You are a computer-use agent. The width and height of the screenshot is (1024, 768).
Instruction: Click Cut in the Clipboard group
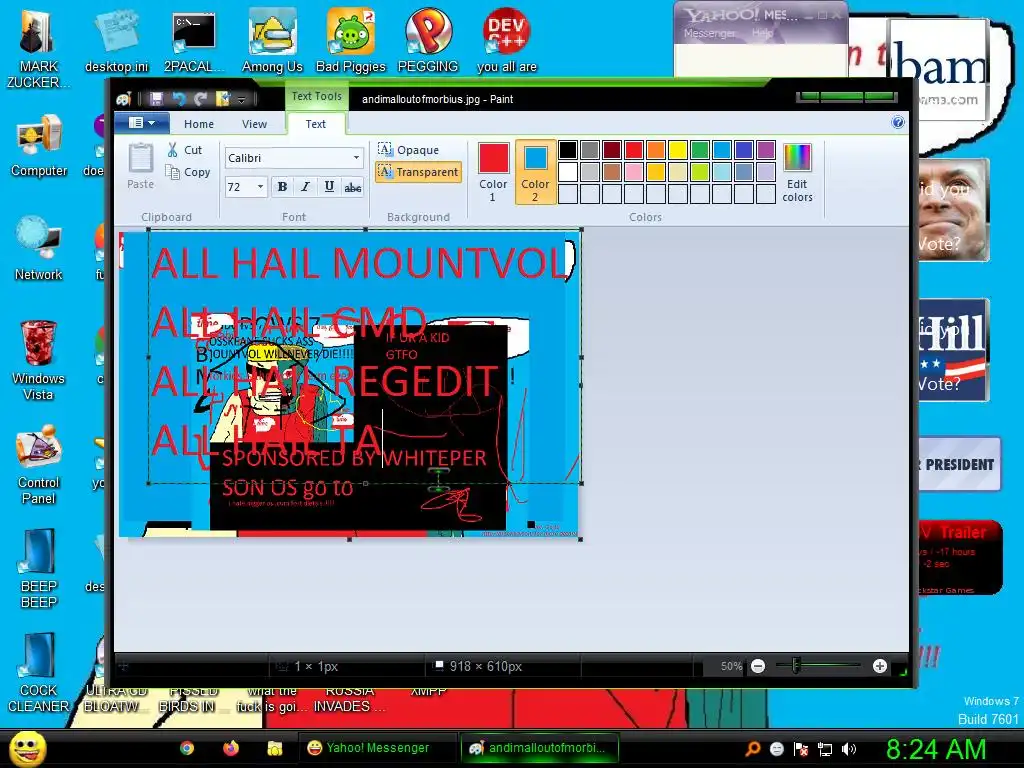click(x=185, y=150)
